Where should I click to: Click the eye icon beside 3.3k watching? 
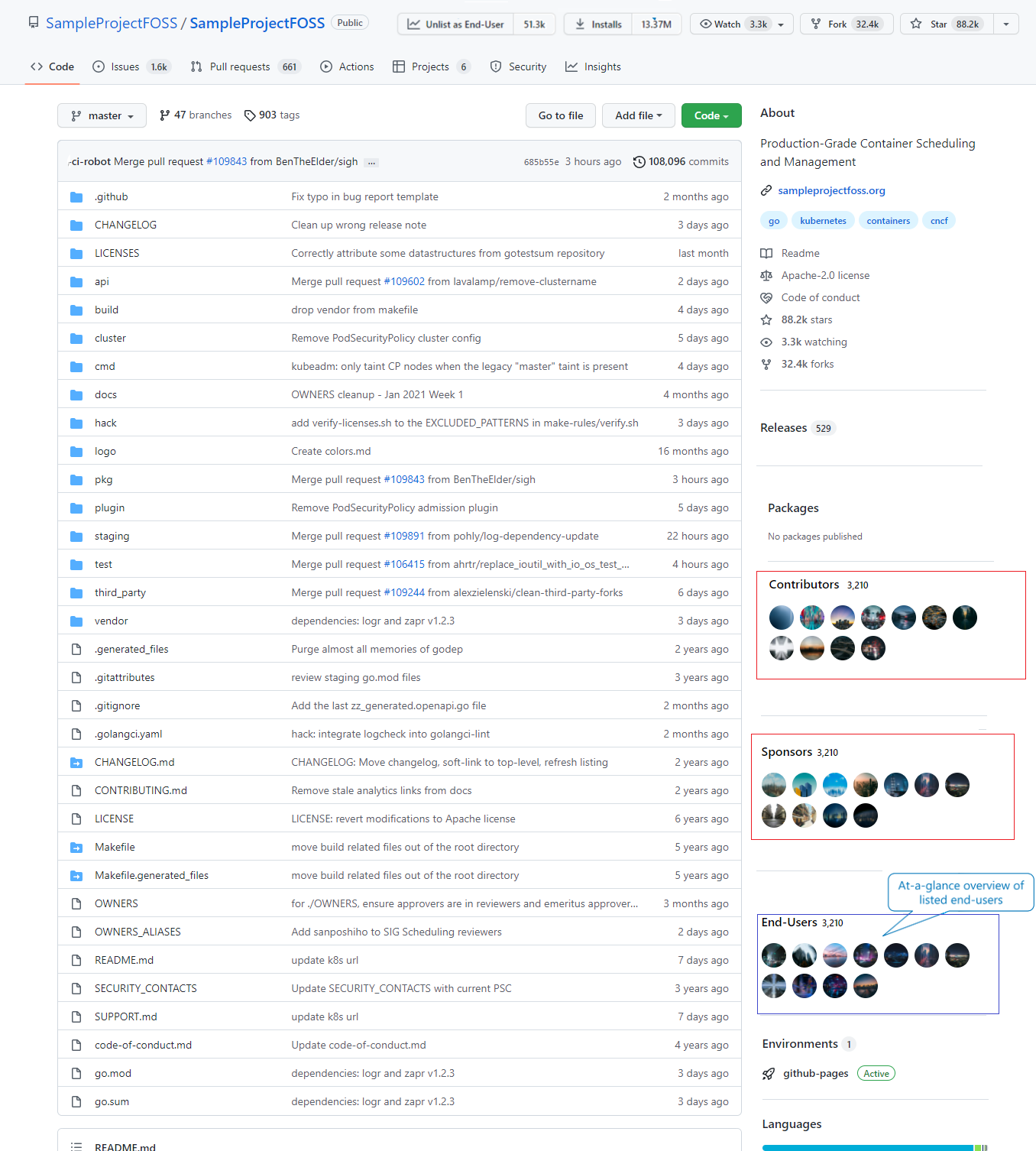(x=766, y=342)
